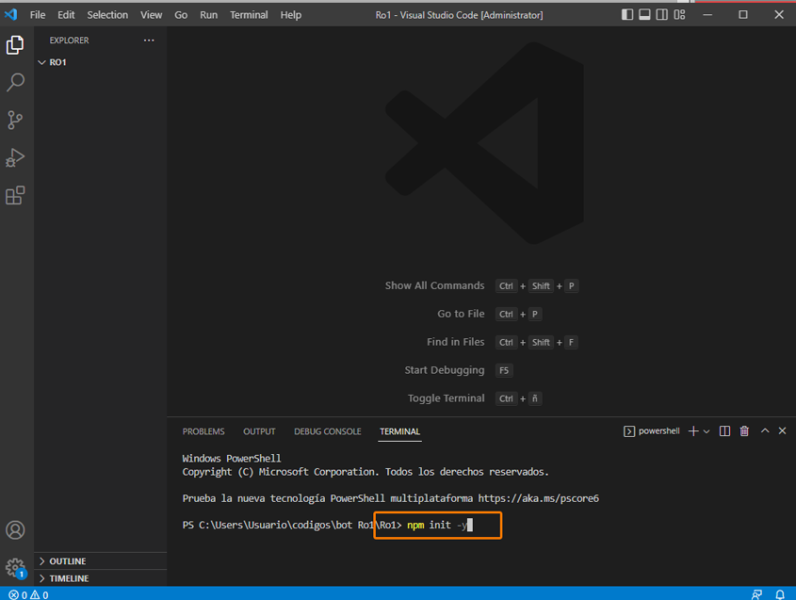Maximize terminal panel with the up chevron
Viewport: 796px width, 600px height.
pyautogui.click(x=765, y=431)
